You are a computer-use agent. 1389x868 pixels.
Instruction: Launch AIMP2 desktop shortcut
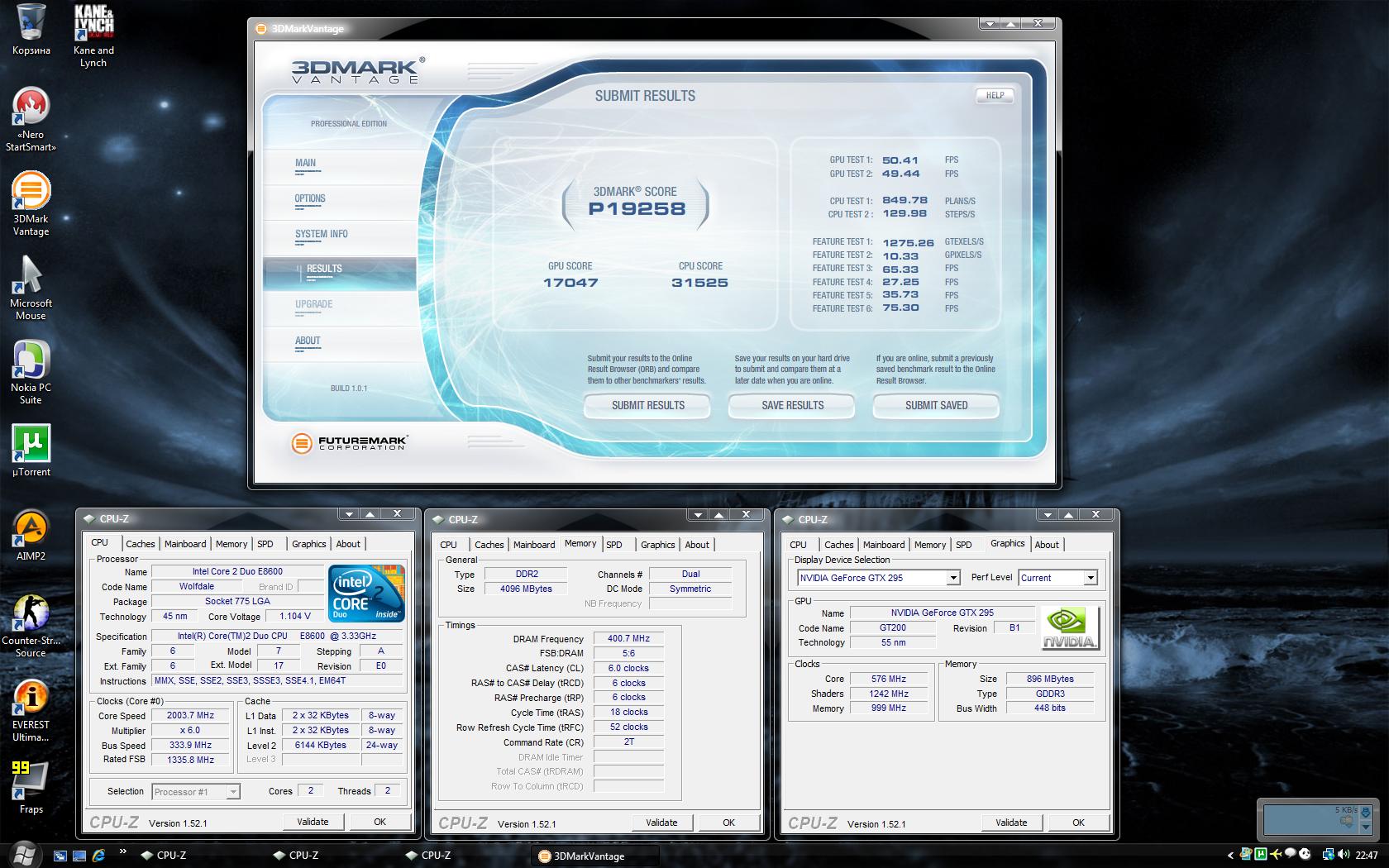pyautogui.click(x=31, y=535)
